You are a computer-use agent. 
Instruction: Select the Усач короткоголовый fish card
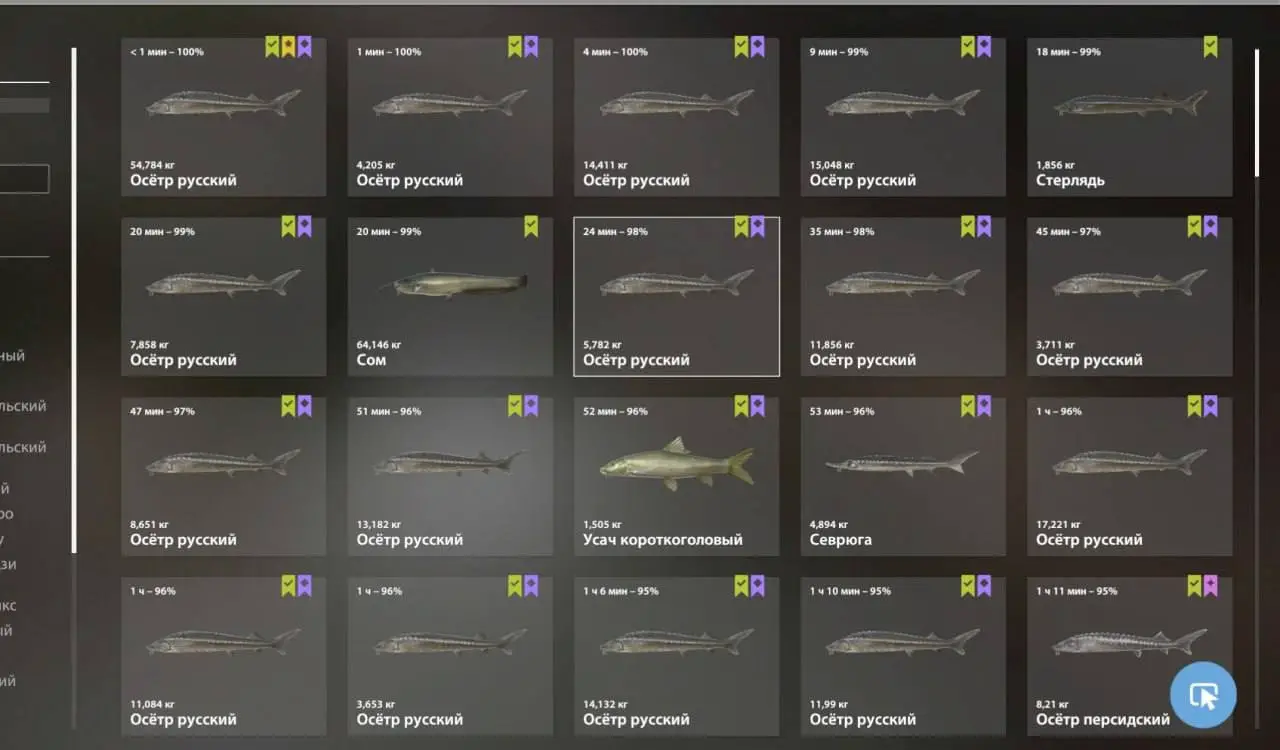coord(677,476)
